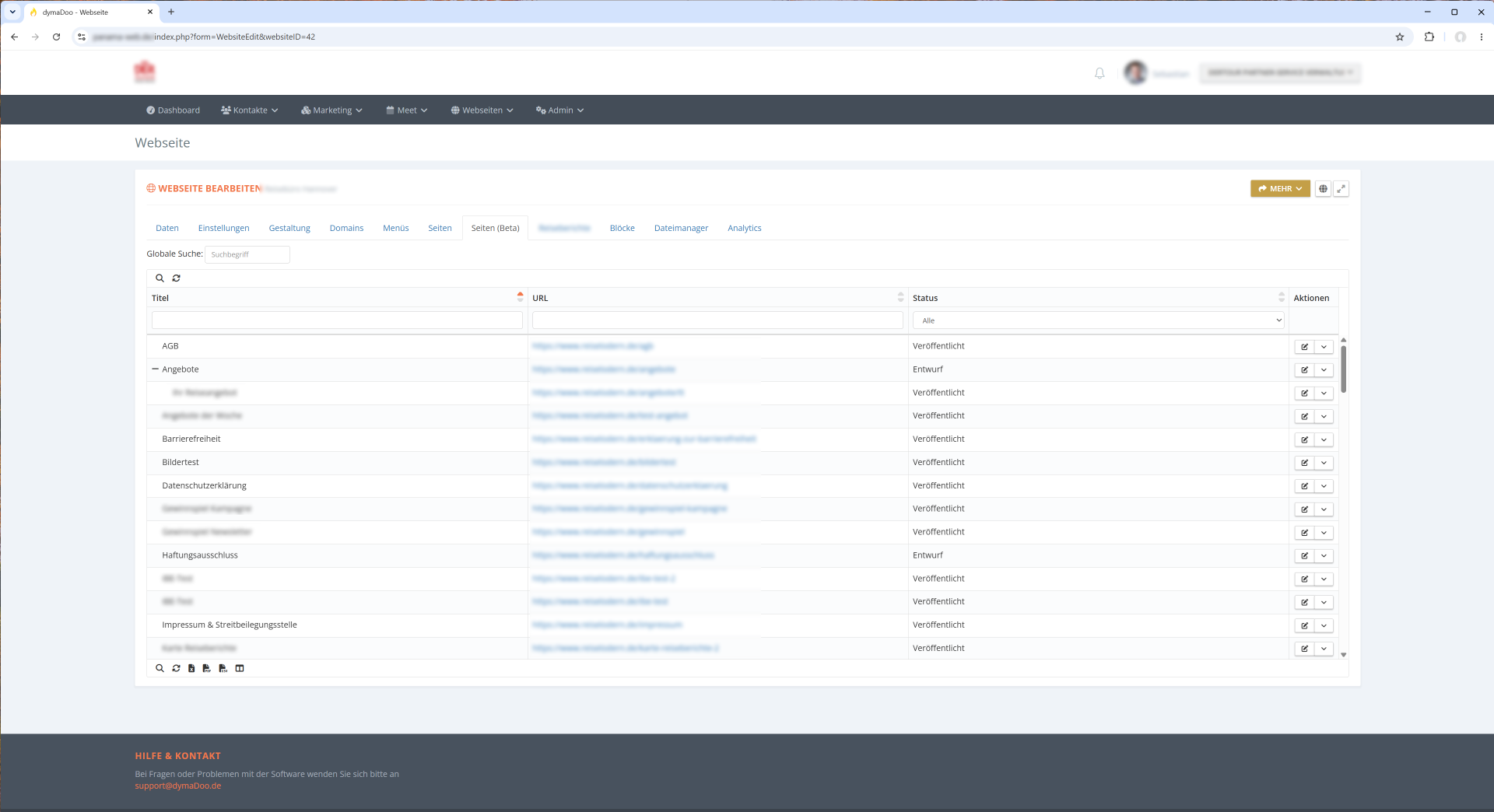The height and width of the screenshot is (812, 1494).
Task: Collapse the Angebote tree row
Action: click(155, 369)
